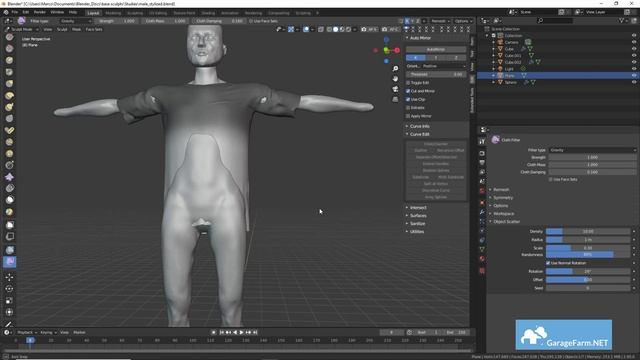Switch viewport shading to Wireframe

329,29
